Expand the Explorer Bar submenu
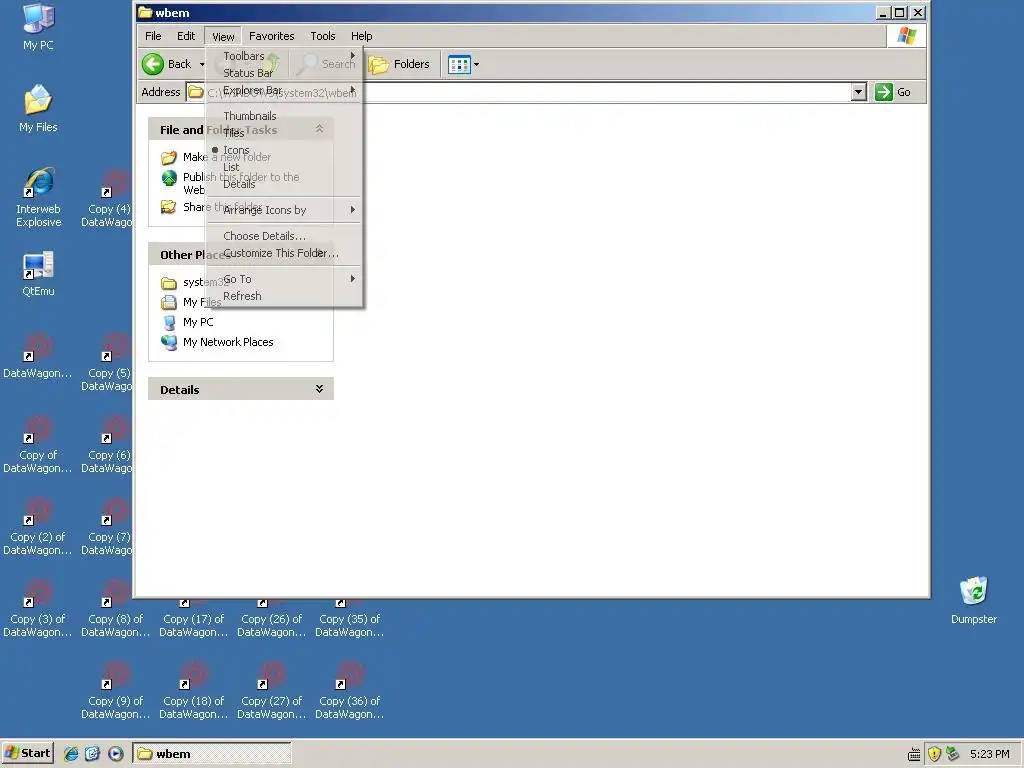The width and height of the screenshot is (1024, 768). (284, 90)
